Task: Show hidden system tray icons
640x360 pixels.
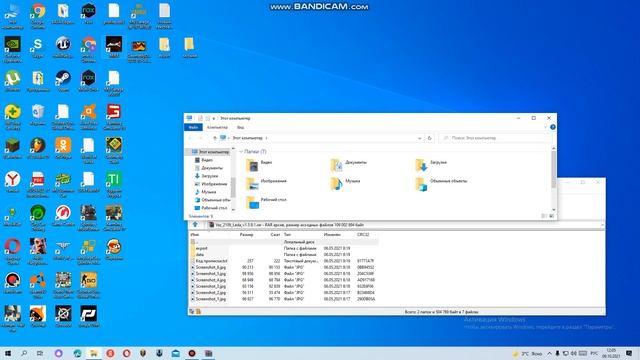Action: [x=549, y=353]
